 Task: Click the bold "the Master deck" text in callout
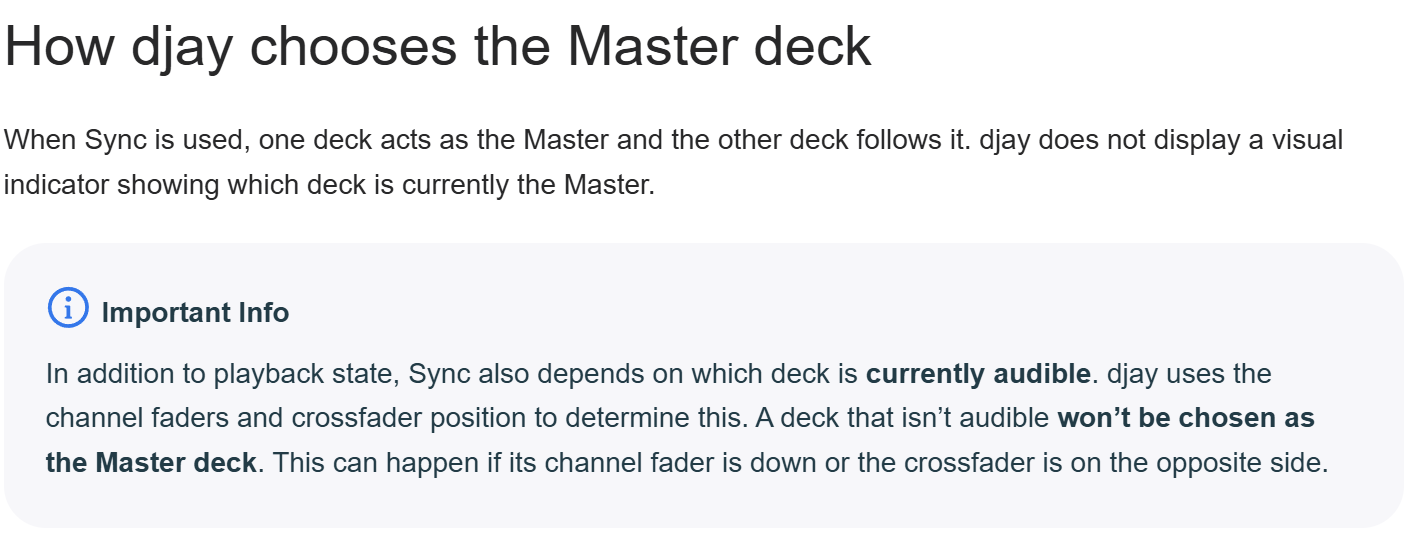click(151, 463)
